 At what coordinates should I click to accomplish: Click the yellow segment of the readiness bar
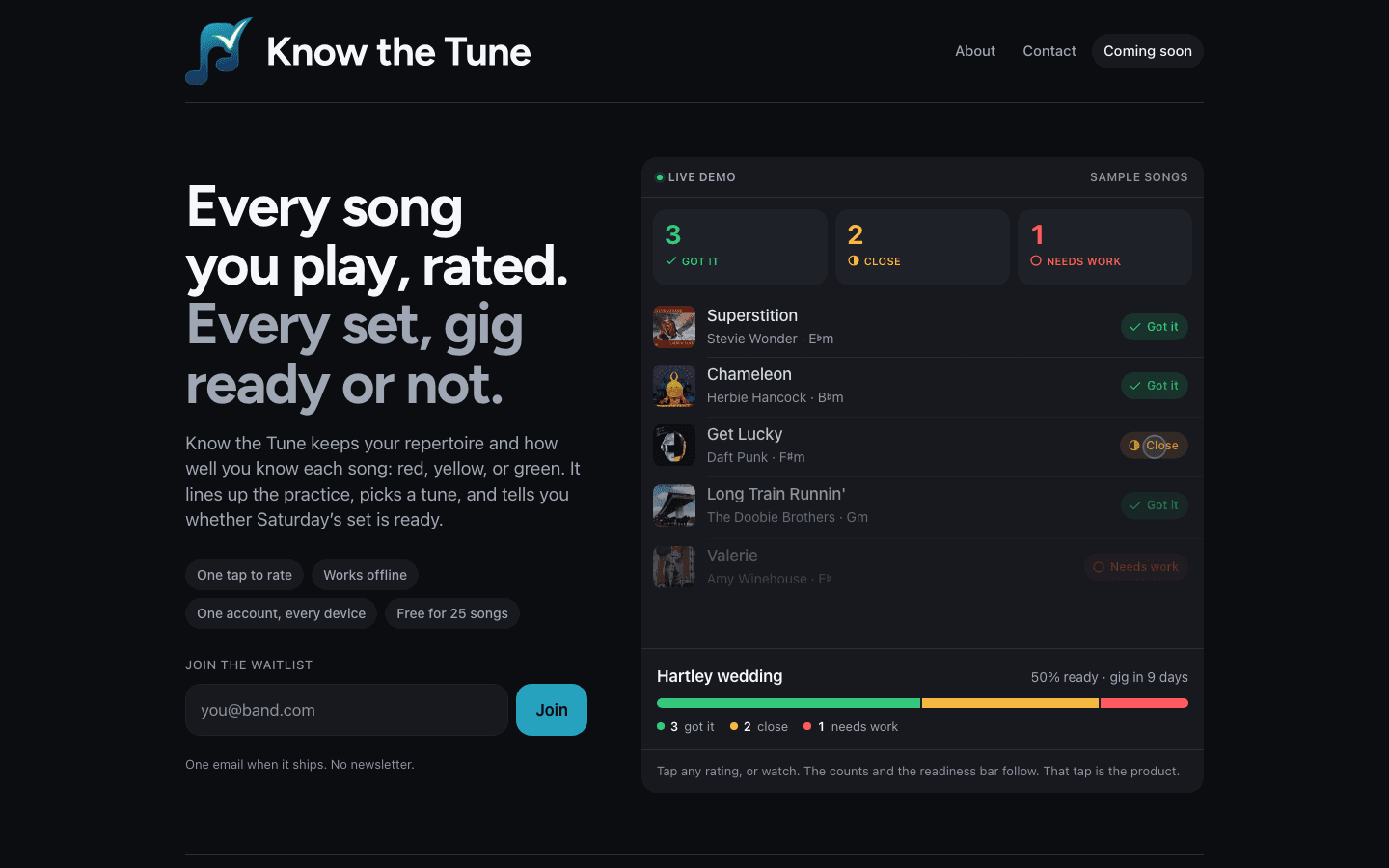(1010, 703)
